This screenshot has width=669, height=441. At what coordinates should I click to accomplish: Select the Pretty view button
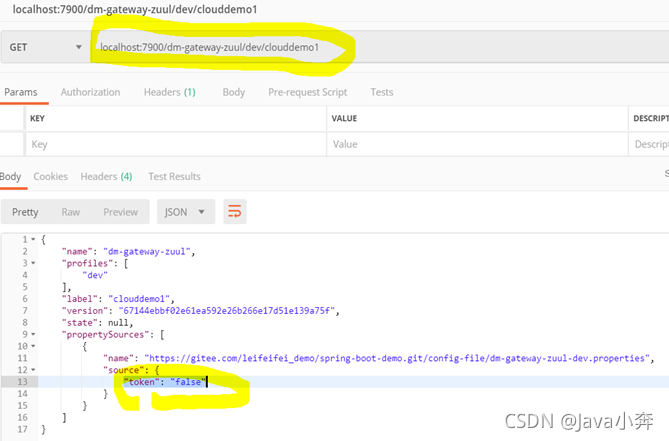[x=25, y=212]
